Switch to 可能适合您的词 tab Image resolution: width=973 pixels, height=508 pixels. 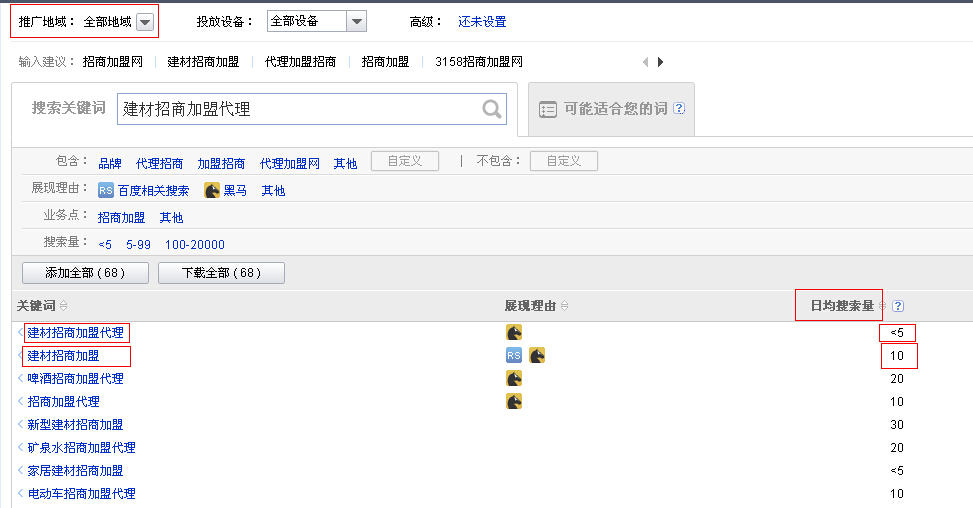(611, 109)
